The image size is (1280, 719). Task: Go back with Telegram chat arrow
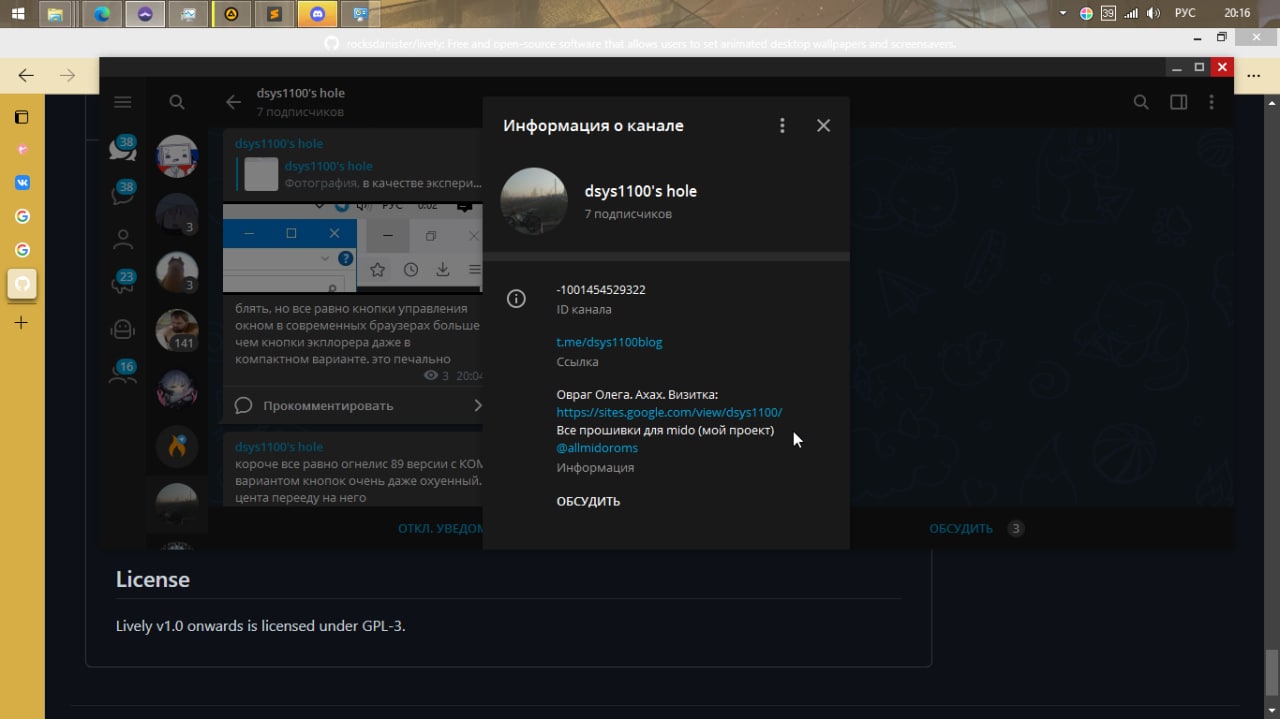[233, 102]
